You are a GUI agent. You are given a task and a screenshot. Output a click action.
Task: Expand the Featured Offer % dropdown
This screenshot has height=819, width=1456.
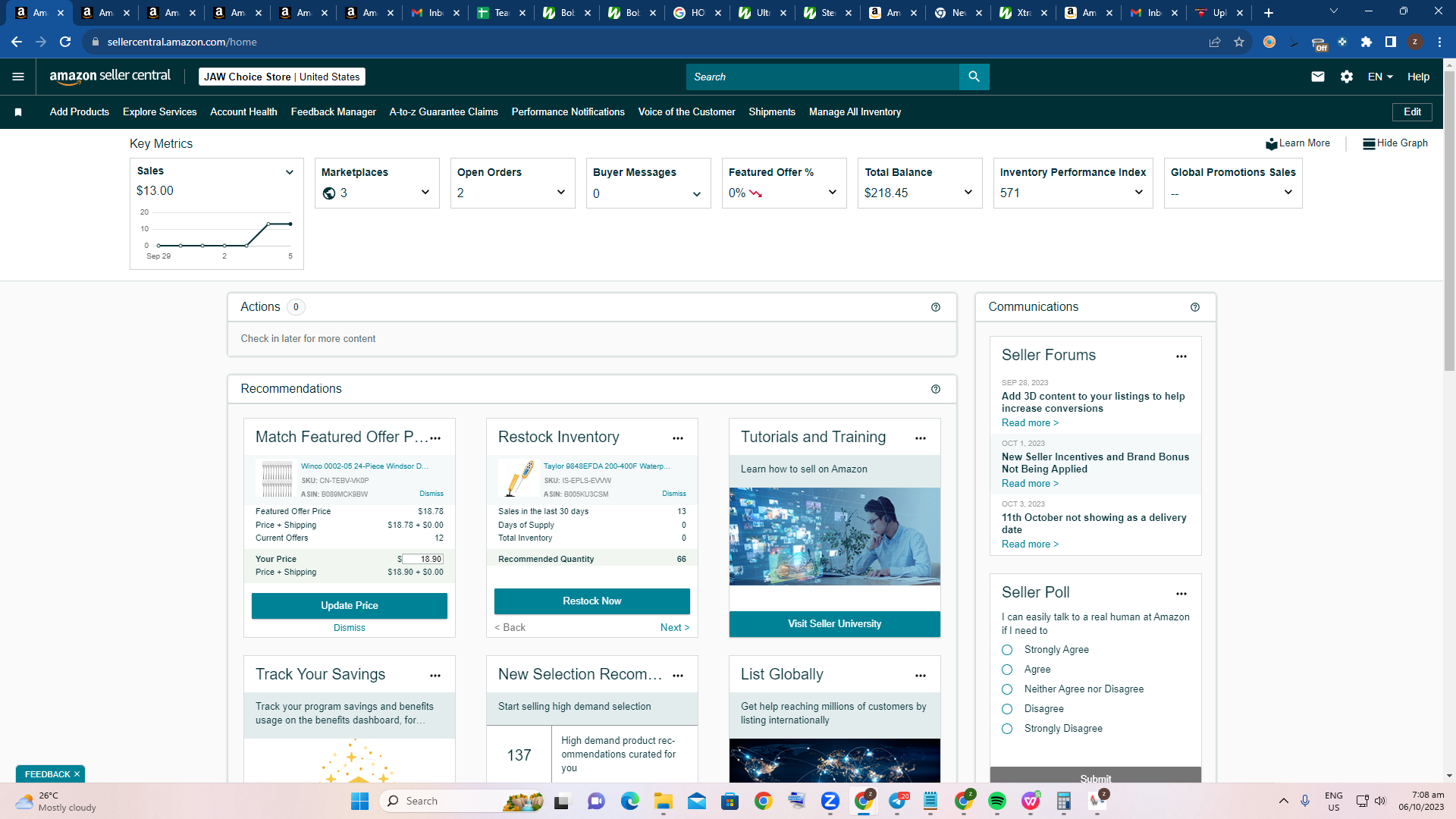pos(832,193)
